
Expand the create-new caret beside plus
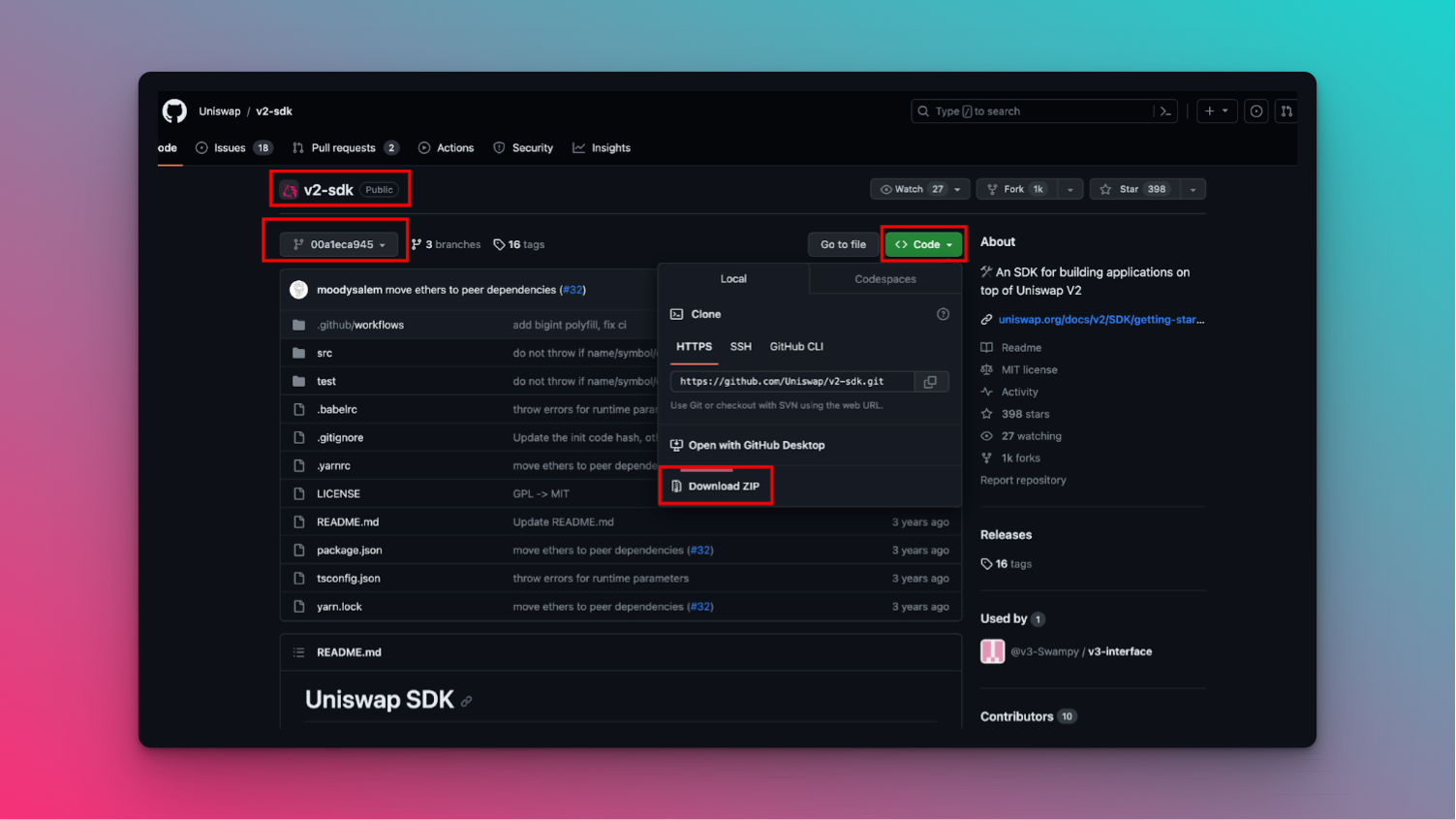1225,111
